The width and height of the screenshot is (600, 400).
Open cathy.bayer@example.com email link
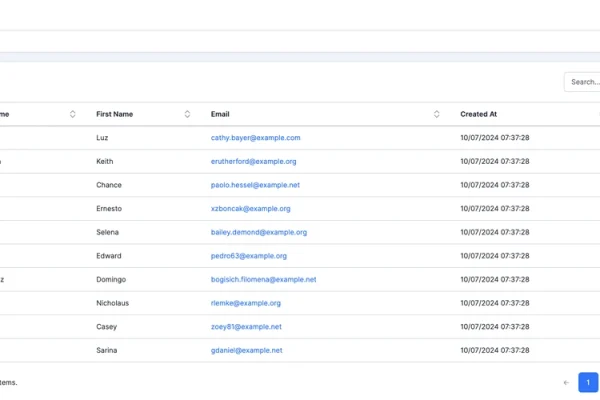[256, 138]
